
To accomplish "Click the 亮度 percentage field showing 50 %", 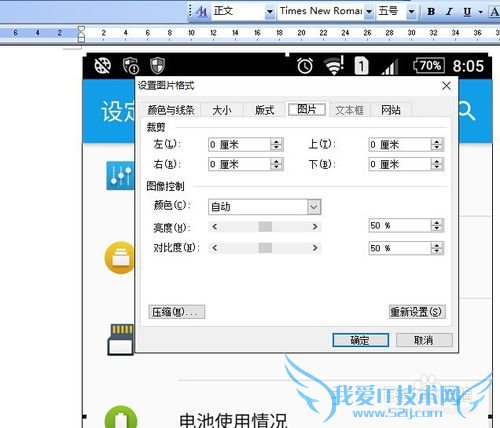I will [399, 226].
